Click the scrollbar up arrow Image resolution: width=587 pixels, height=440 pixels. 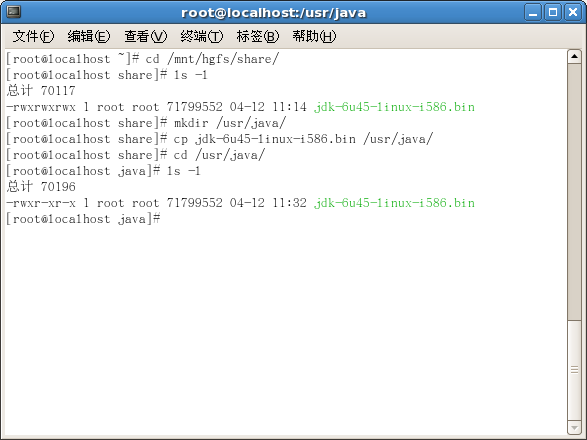(574, 57)
